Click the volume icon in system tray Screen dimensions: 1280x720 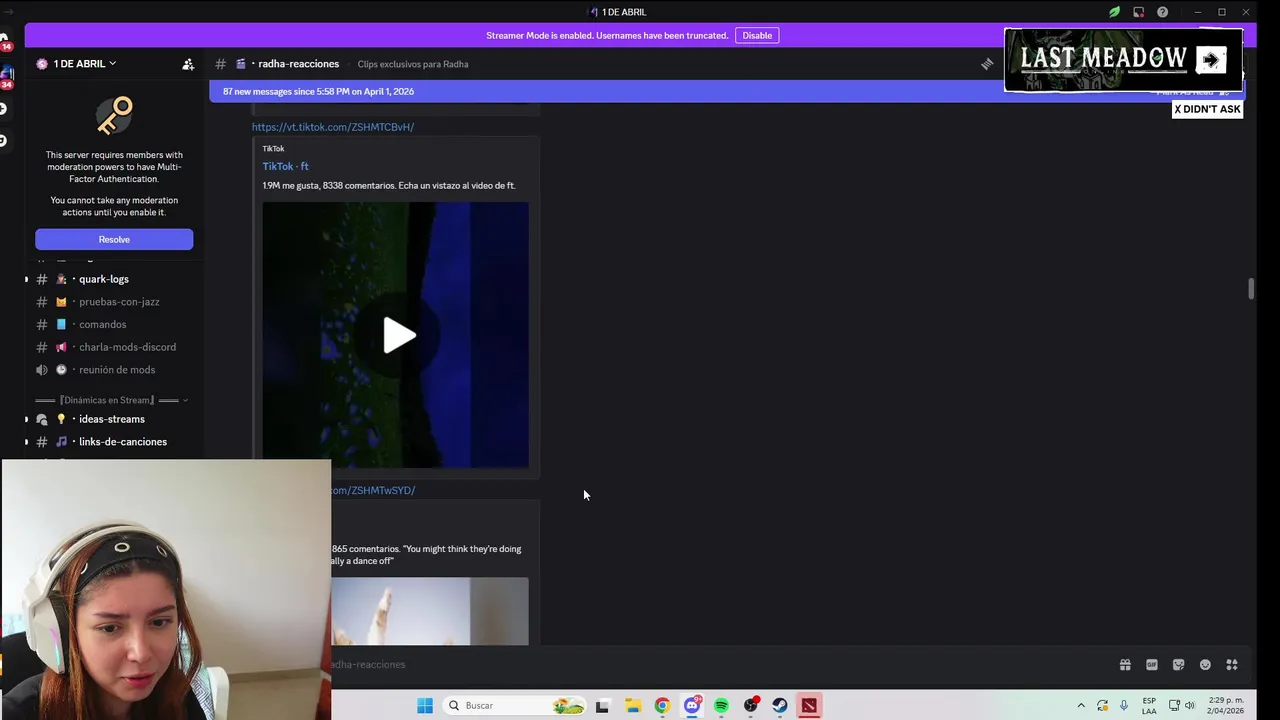[x=1190, y=706]
